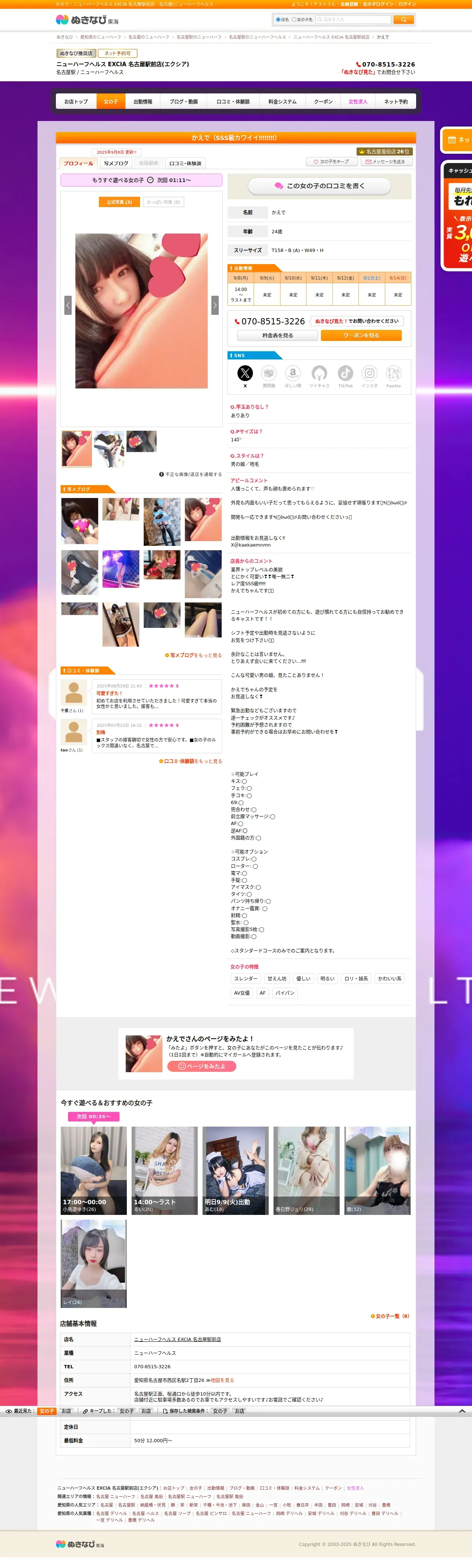Select 女の子 under 最近見た in bottom bar
The image size is (472, 1568).
pyautogui.click(x=47, y=1411)
